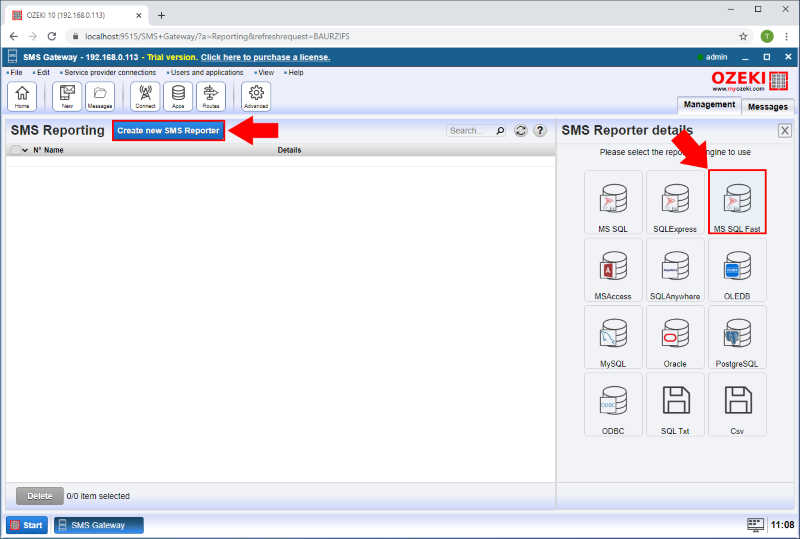Image resolution: width=800 pixels, height=539 pixels.
Task: Reload the browser page
Action: coord(52,36)
